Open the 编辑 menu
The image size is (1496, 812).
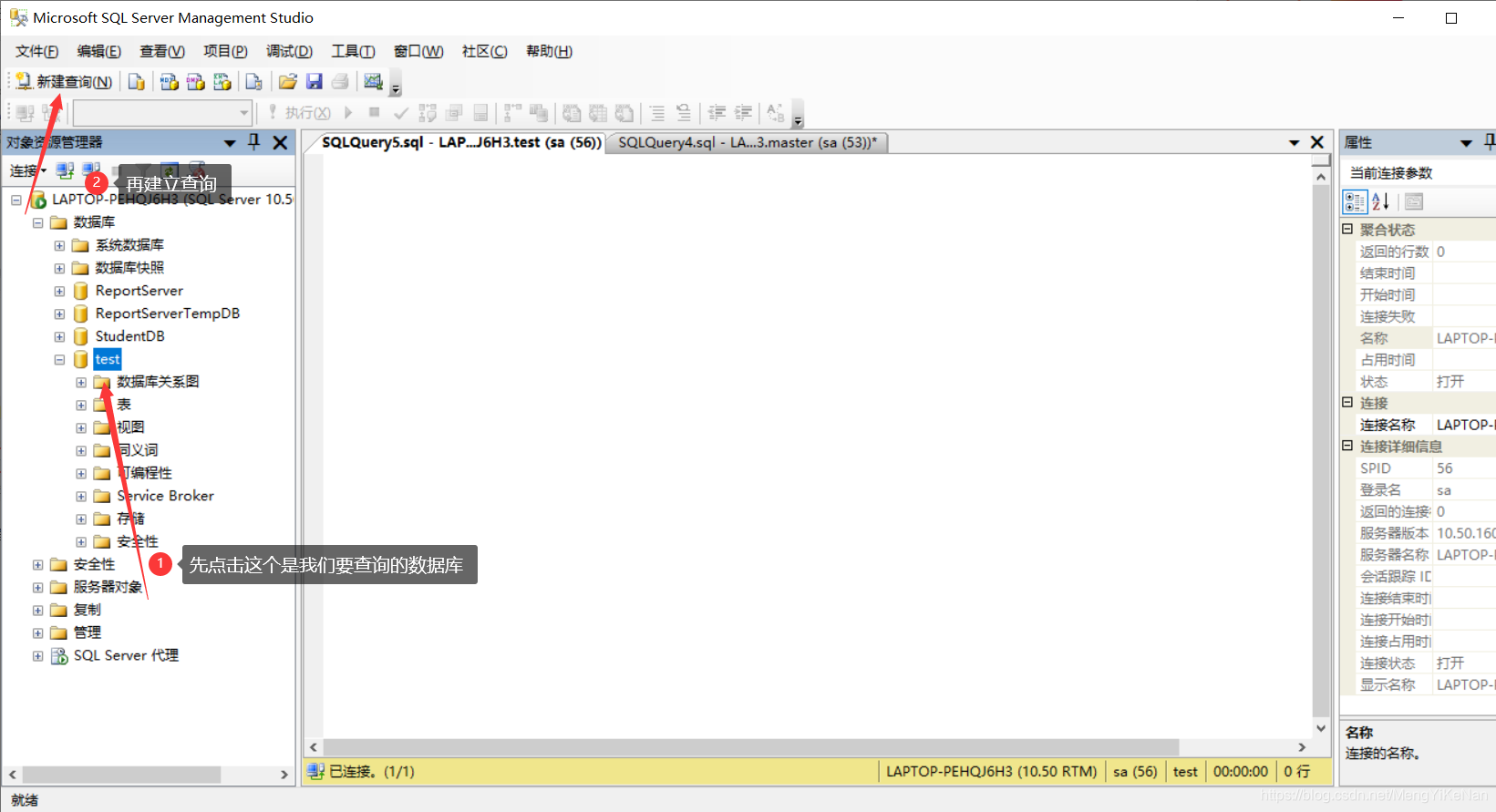pos(98,51)
